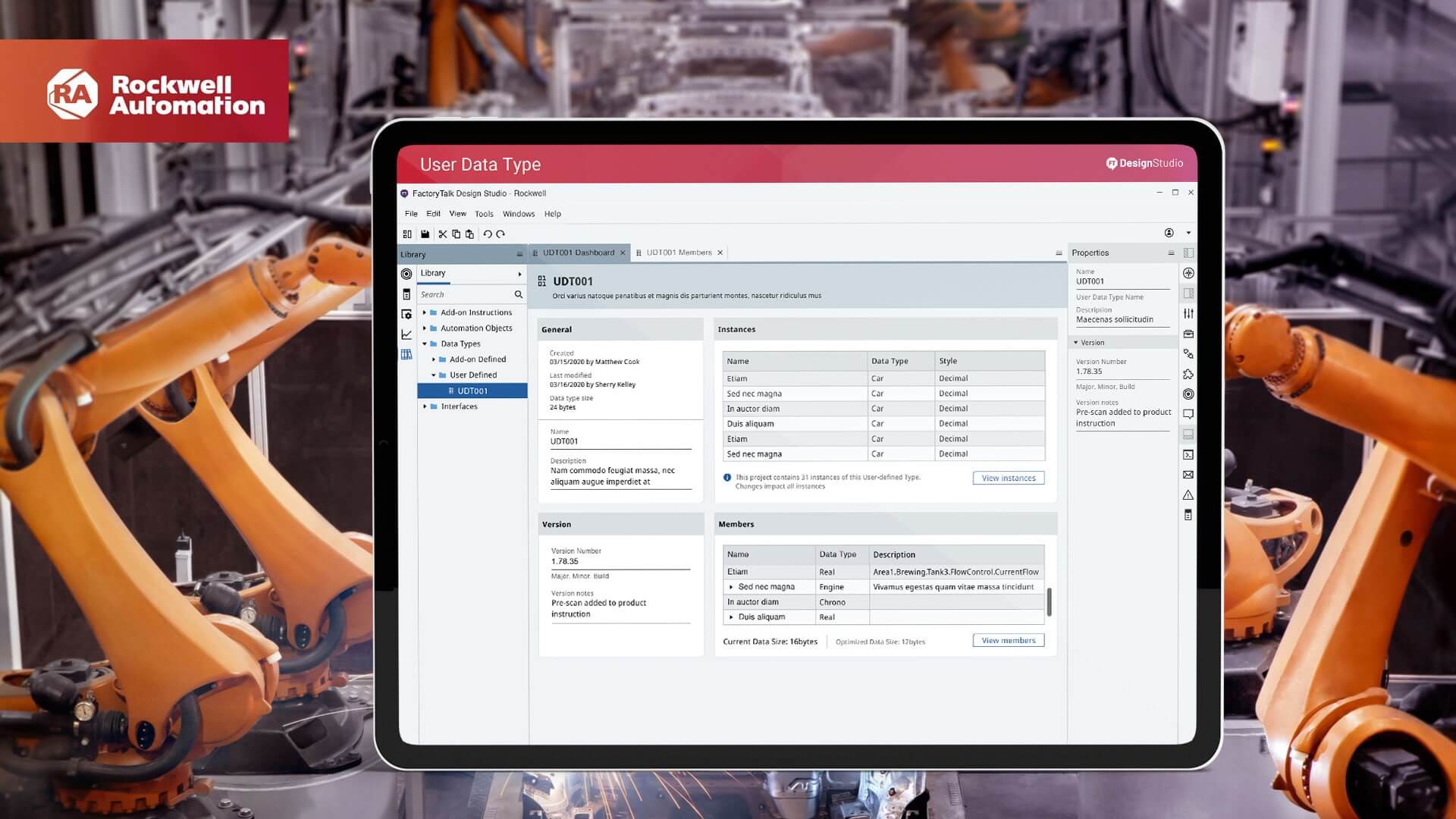Open the Tools menu
The width and height of the screenshot is (1456, 819).
click(484, 214)
